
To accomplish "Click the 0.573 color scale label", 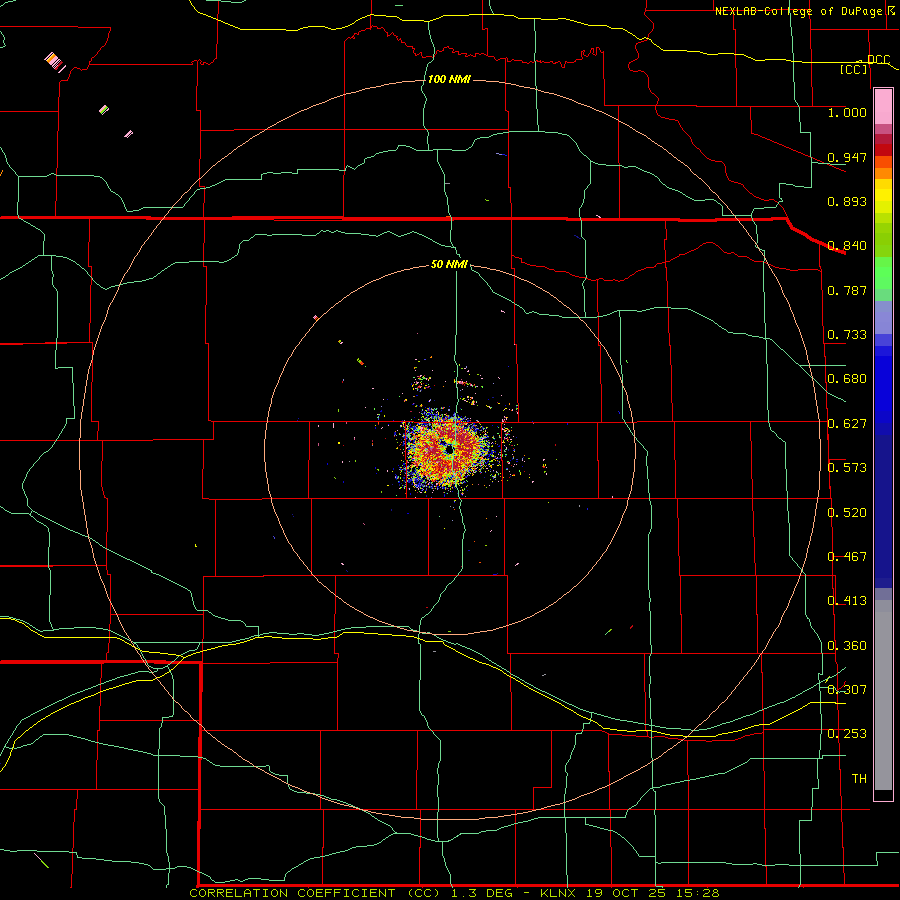I will [847, 467].
